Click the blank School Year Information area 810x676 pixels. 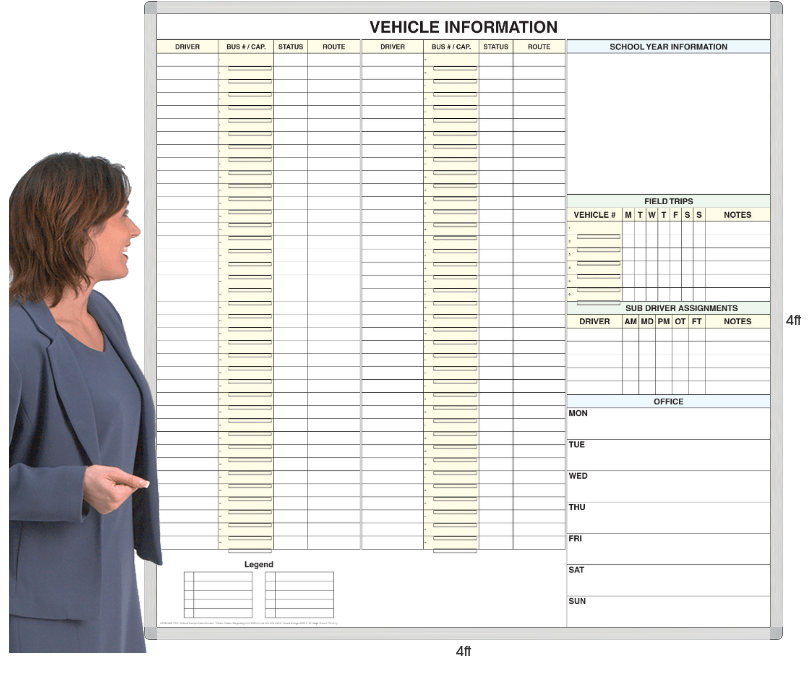668,122
